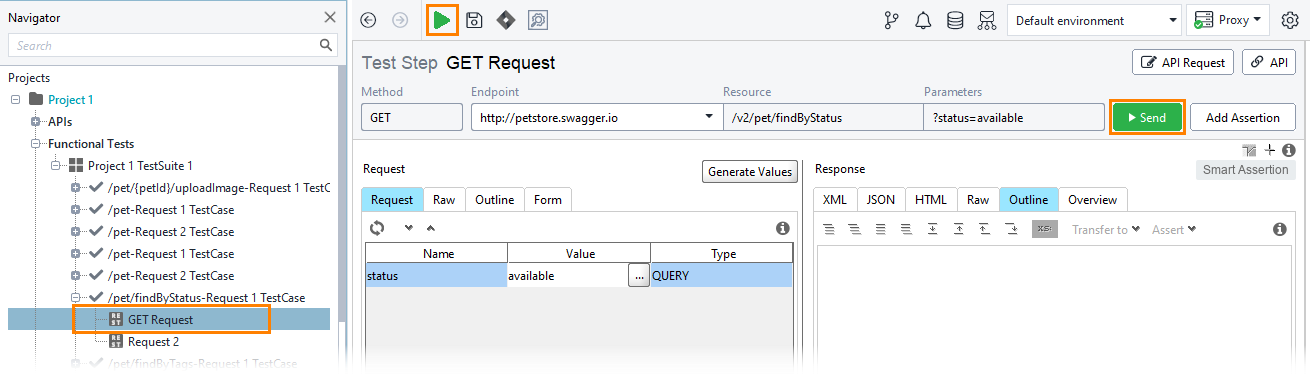The height and width of the screenshot is (375, 1310).
Task: Click the diamond-shaped icon in toolbar
Action: click(506, 20)
